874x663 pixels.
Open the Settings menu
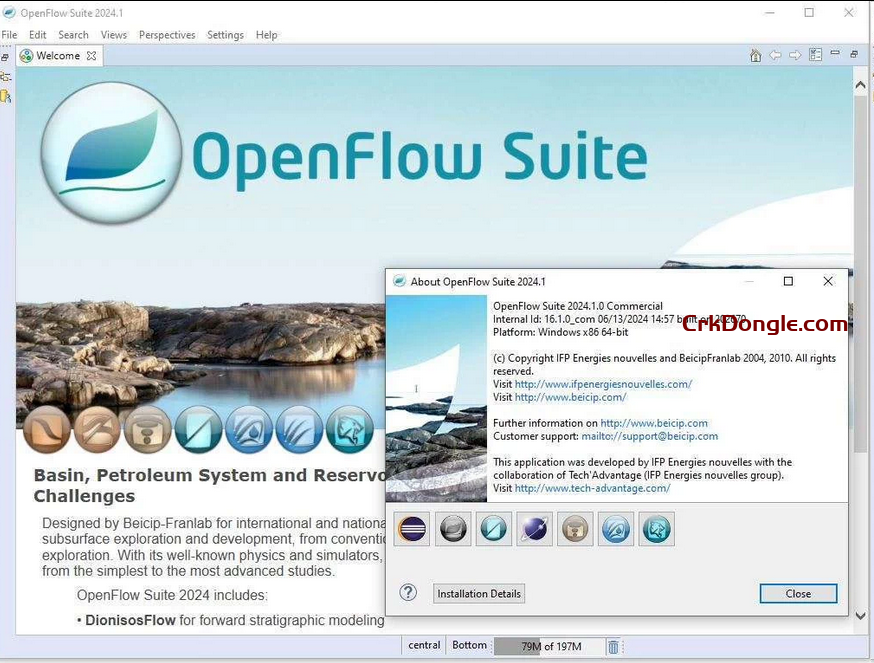pos(225,34)
